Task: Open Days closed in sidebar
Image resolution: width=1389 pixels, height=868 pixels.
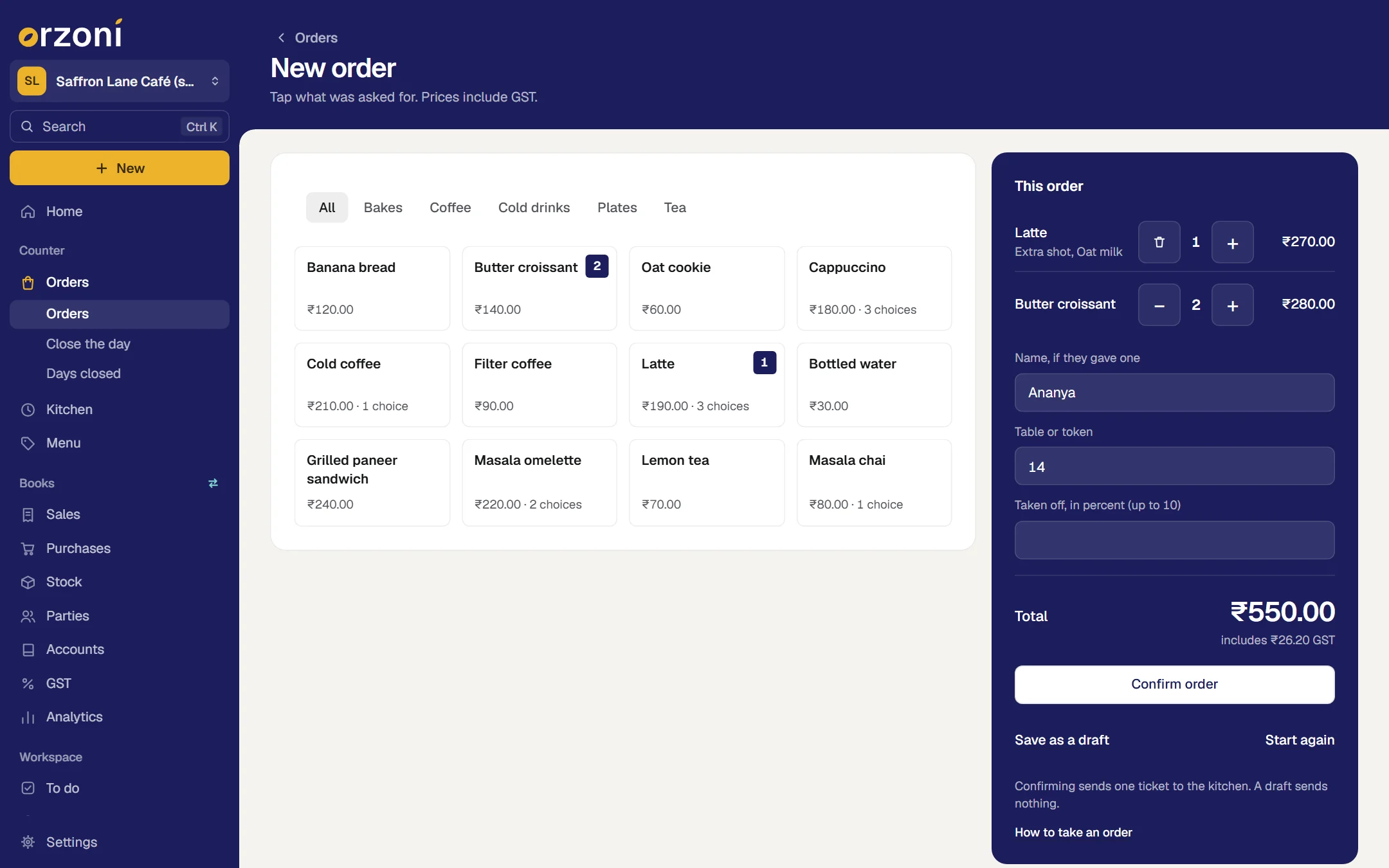Action: coord(119,374)
